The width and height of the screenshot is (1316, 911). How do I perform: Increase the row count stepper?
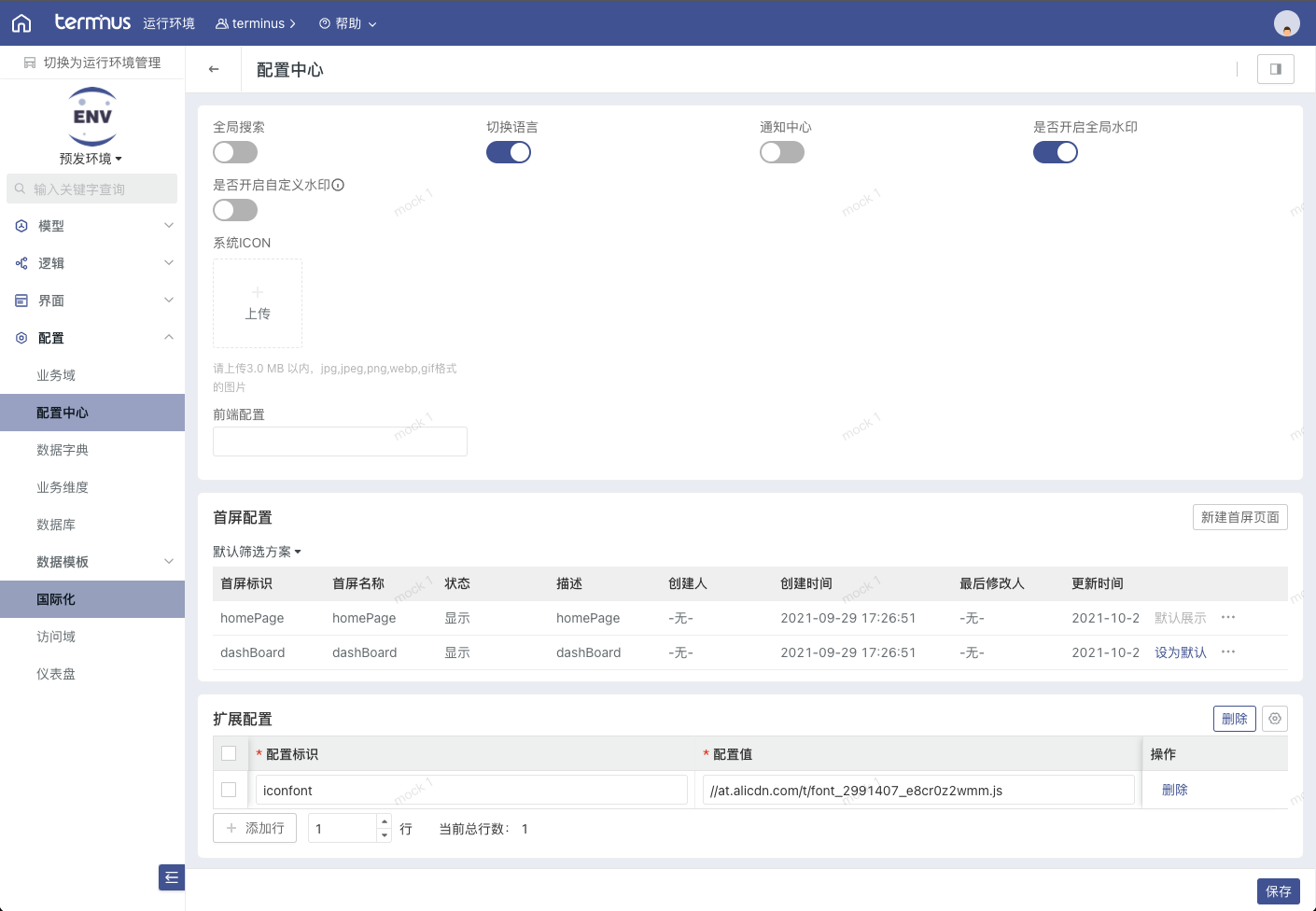point(385,821)
